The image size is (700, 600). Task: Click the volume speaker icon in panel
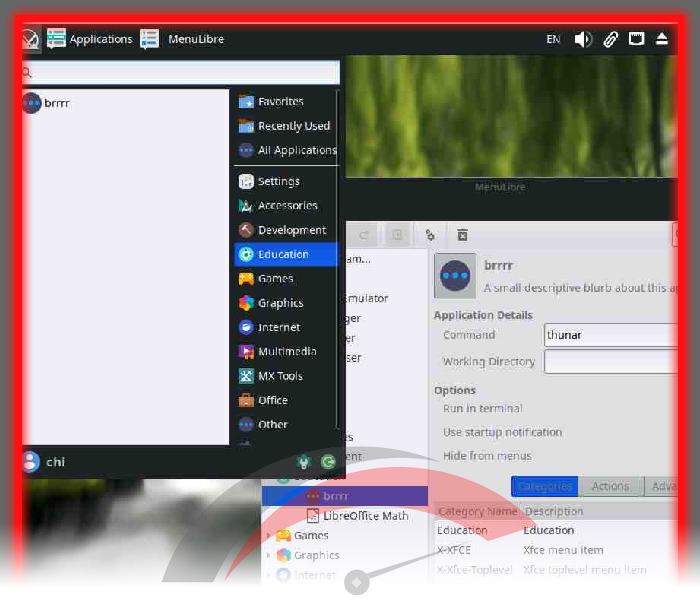[583, 39]
